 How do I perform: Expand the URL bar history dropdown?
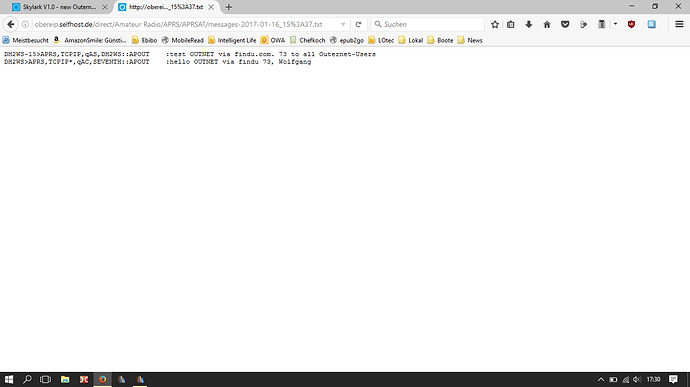click(x=343, y=24)
